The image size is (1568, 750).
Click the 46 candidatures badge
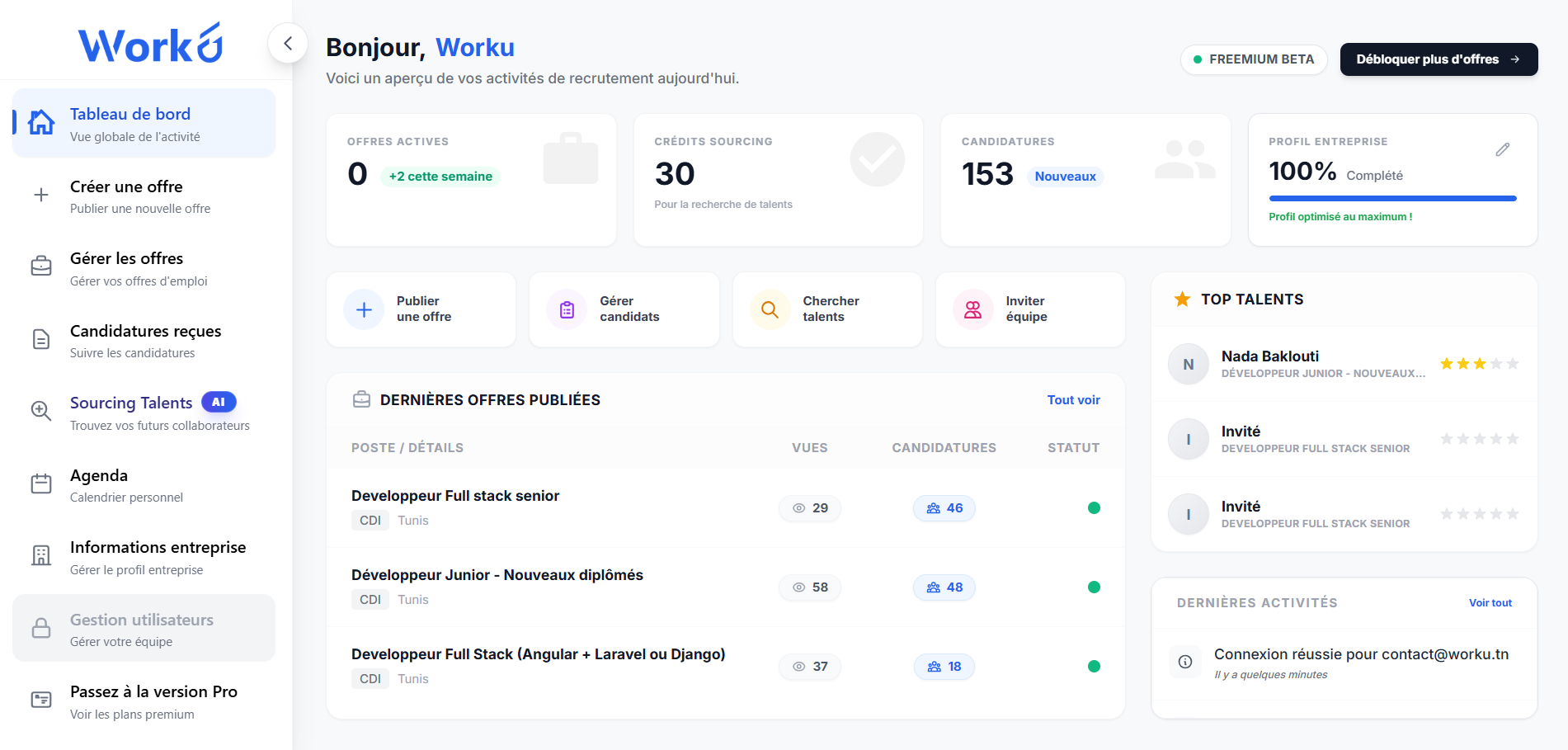click(944, 508)
